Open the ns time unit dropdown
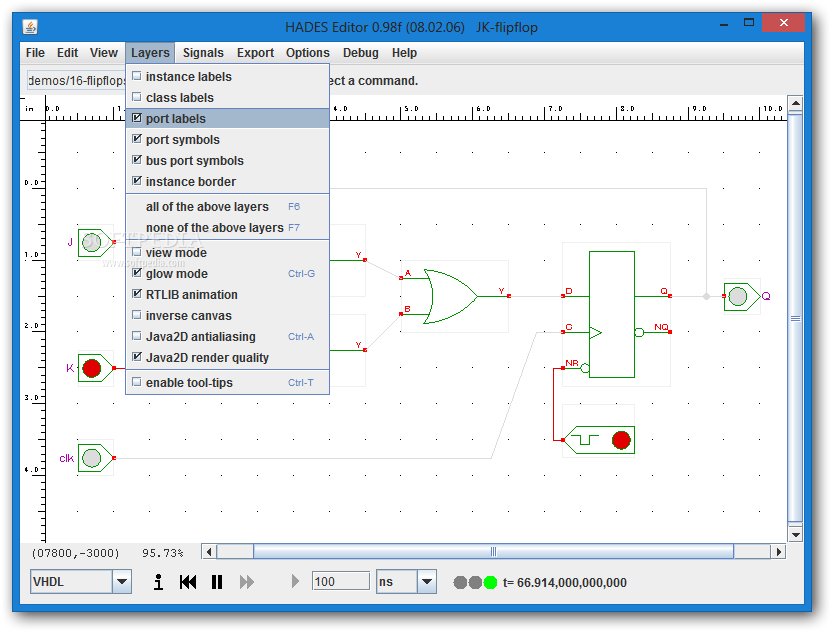Viewport: 832px width, 632px height. [427, 582]
